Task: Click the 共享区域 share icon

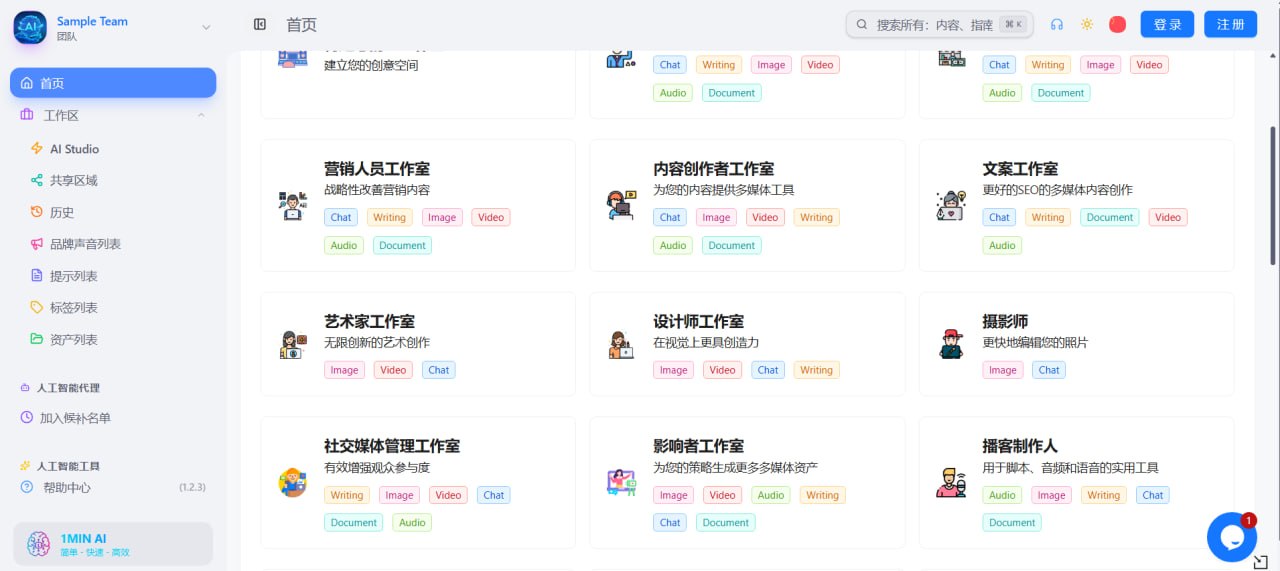Action: pyautogui.click(x=37, y=181)
